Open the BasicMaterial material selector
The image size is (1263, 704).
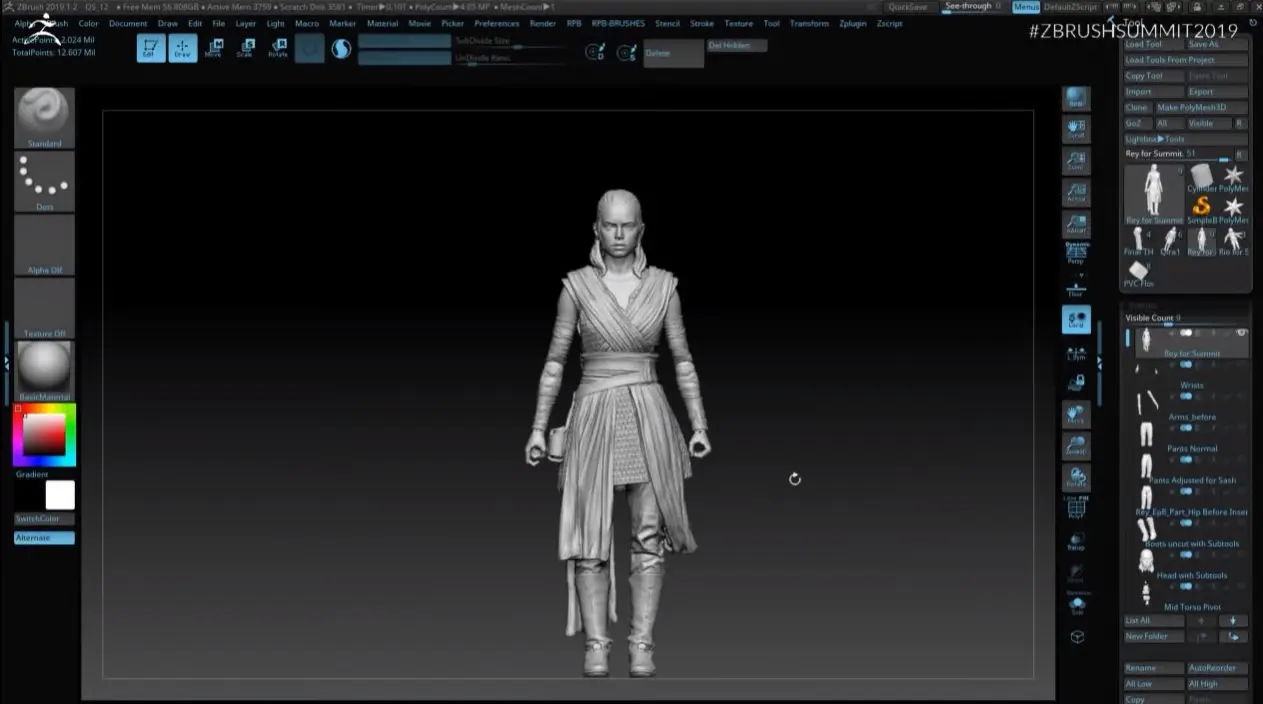44,371
